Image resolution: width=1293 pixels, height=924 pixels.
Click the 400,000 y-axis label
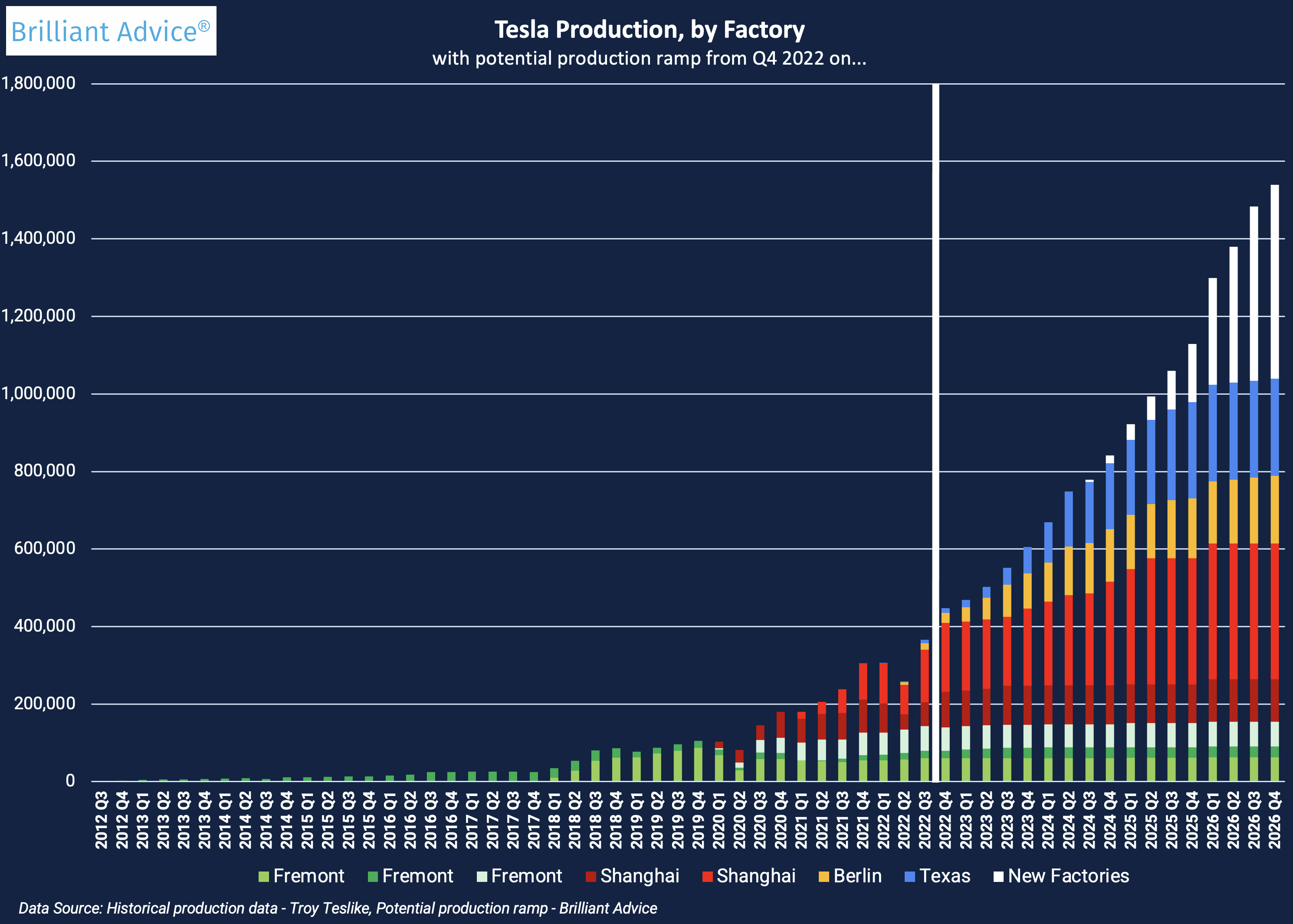pos(44,626)
